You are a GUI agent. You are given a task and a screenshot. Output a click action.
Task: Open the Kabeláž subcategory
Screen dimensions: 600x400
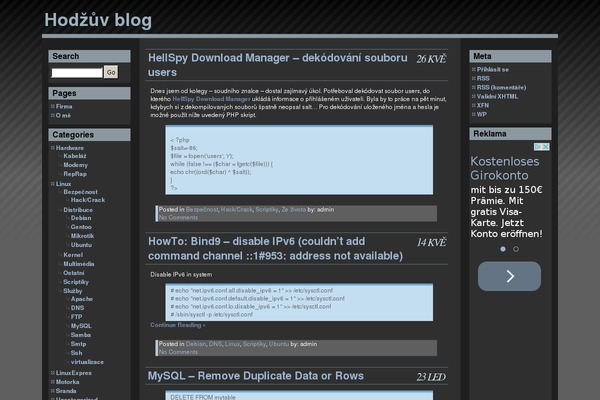[x=75, y=156]
